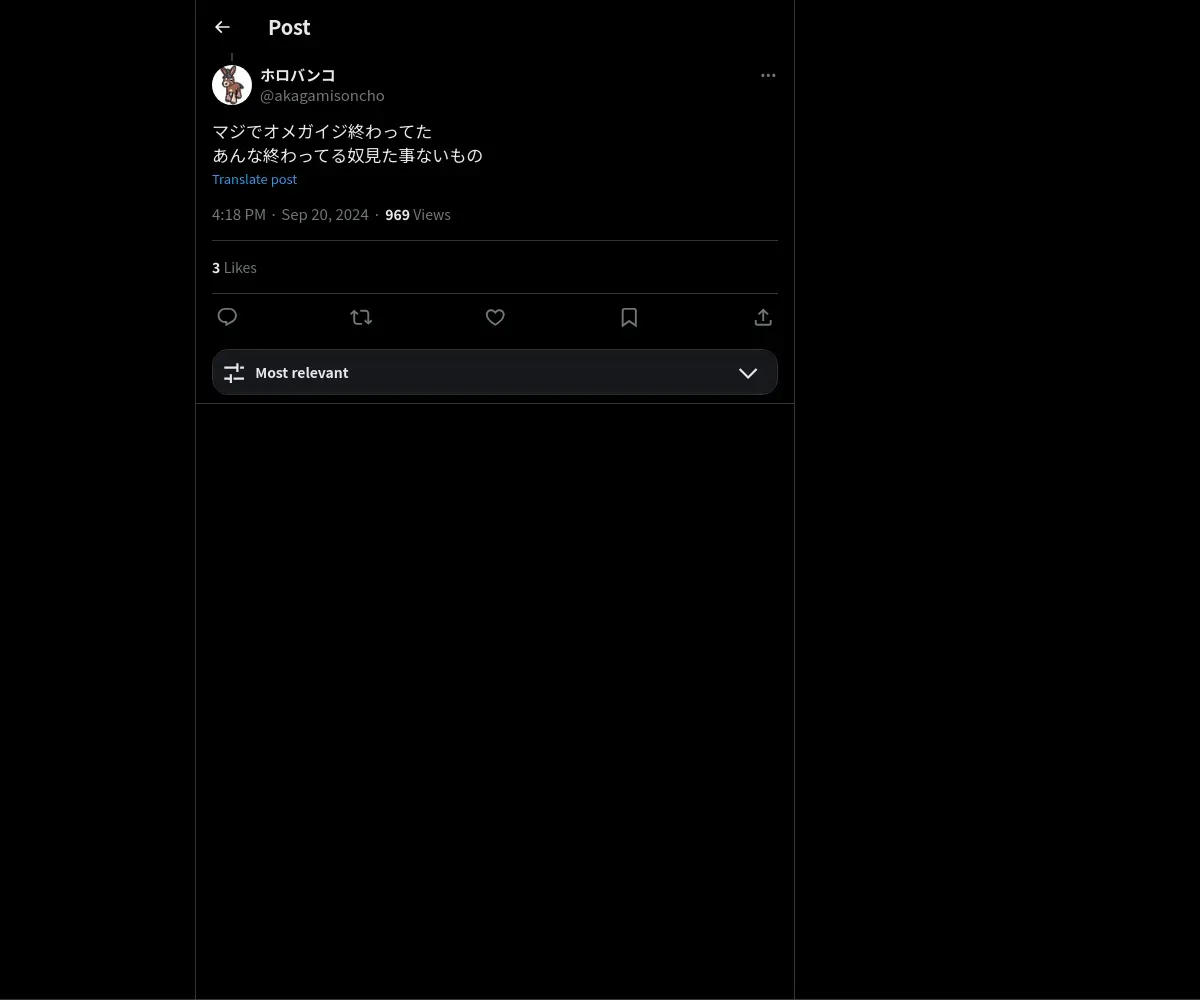Click the 4:18 PM timestamp

(239, 215)
